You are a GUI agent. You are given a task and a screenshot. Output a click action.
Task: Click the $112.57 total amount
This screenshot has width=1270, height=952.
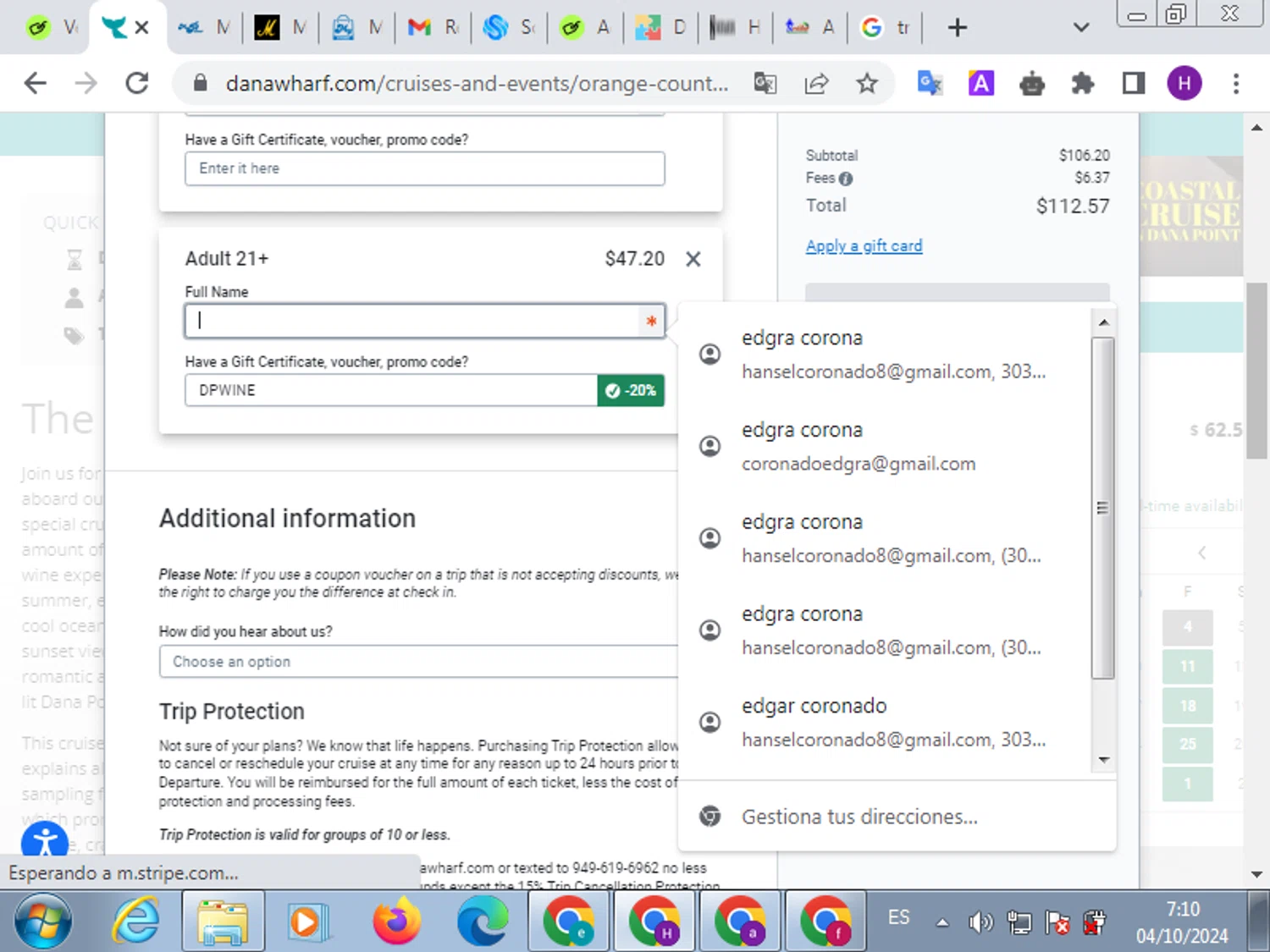pyautogui.click(x=1073, y=206)
